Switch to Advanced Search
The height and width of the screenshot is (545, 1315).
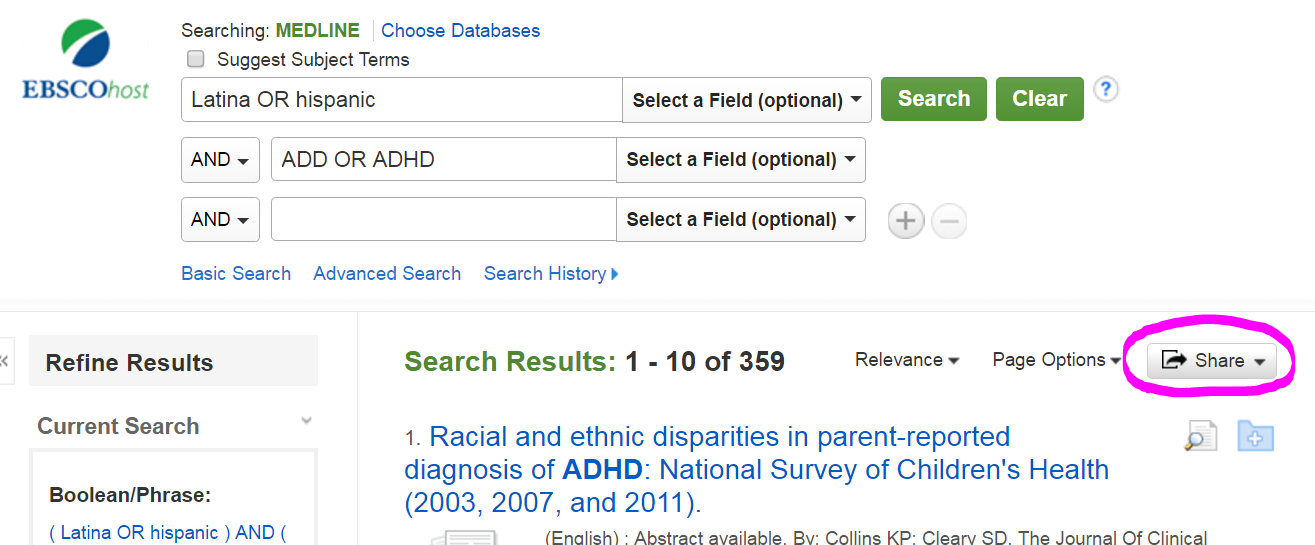(x=387, y=274)
